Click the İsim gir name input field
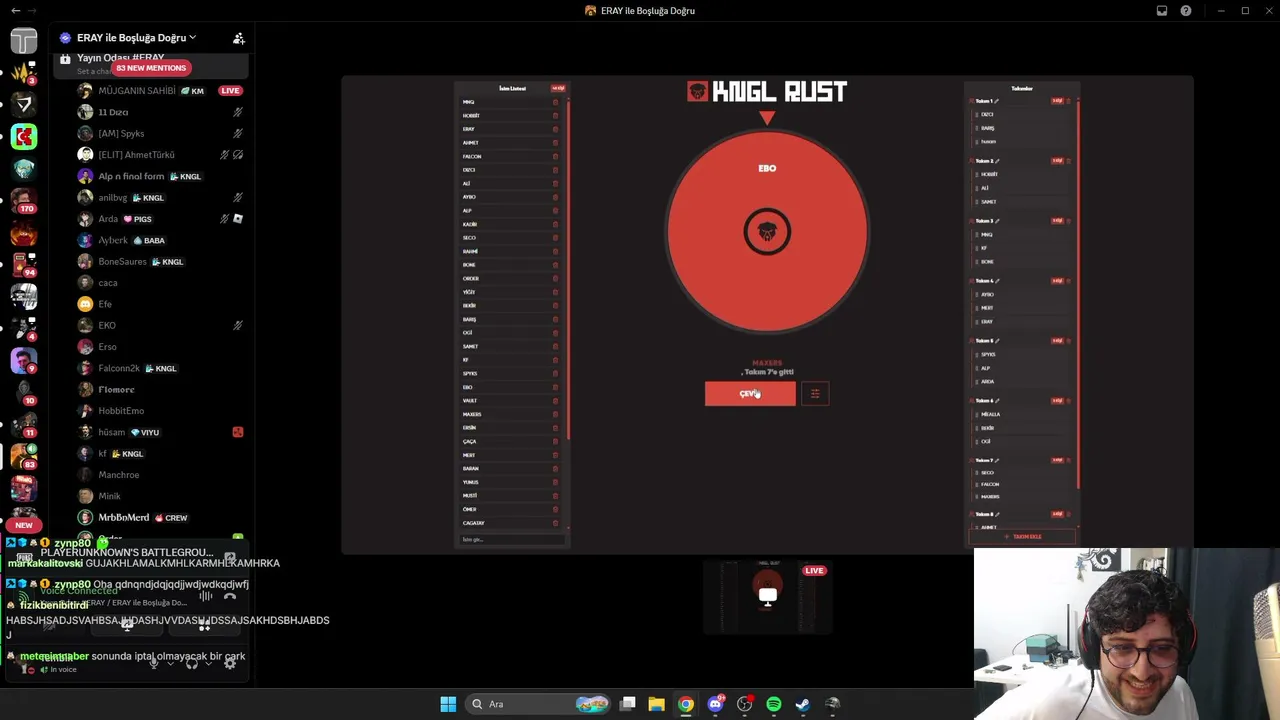Image resolution: width=1280 pixels, height=720 pixels. (513, 540)
